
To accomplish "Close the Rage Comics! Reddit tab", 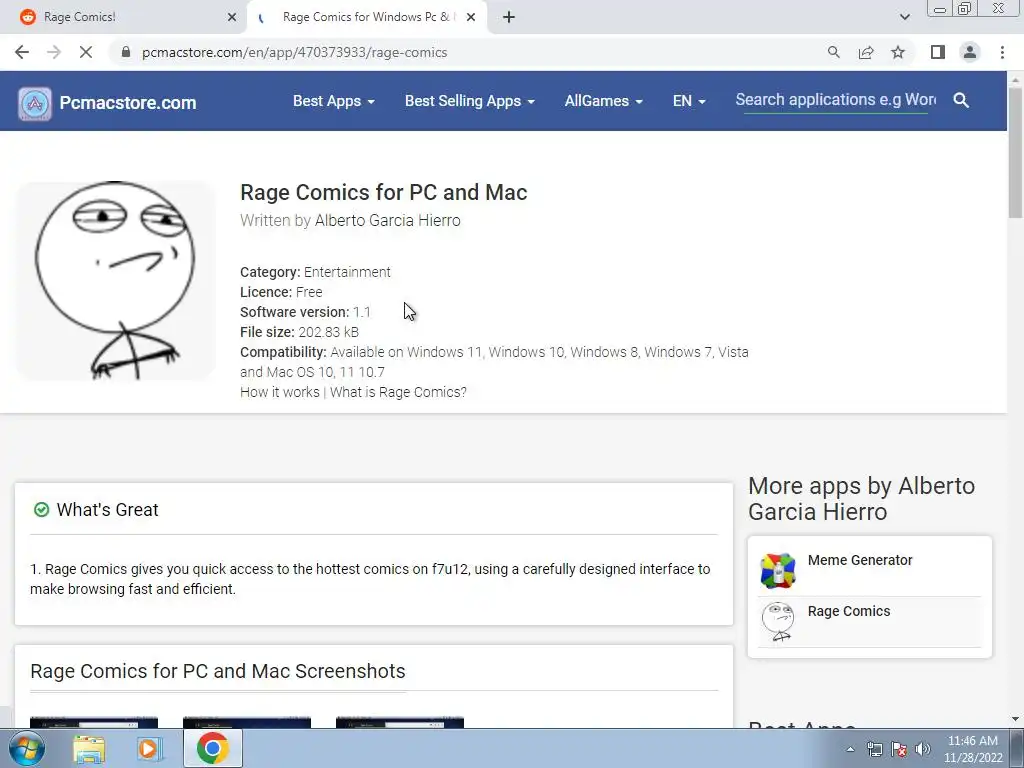I will (x=232, y=18).
